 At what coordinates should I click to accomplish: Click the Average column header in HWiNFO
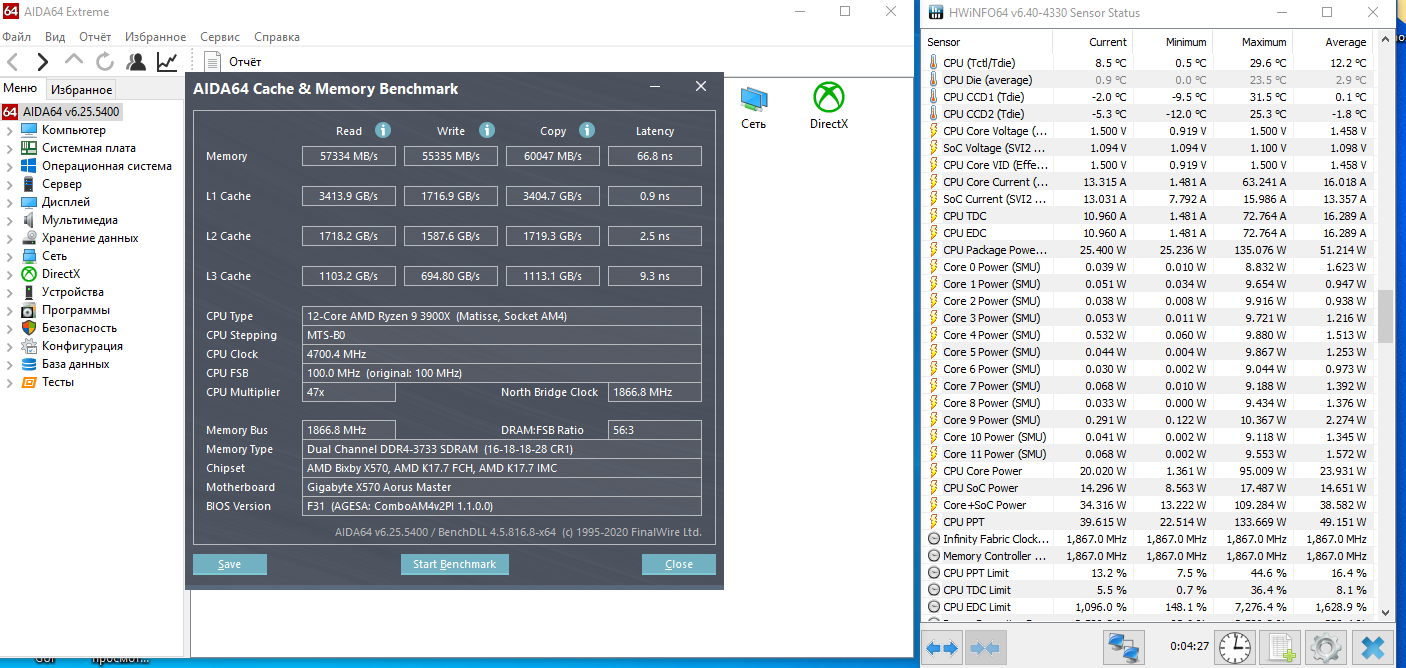(1331, 42)
